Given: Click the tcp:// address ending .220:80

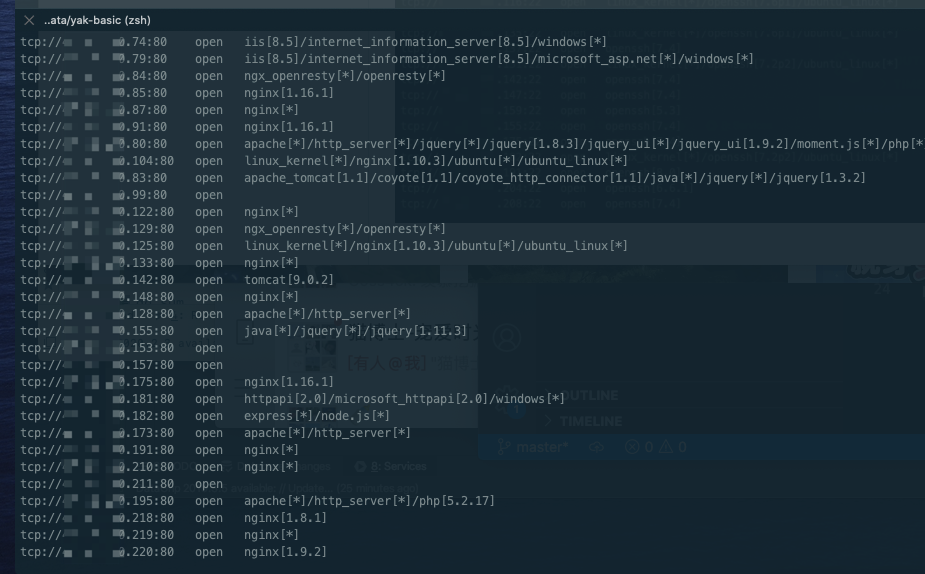Looking at the screenshot, I should pyautogui.click(x=97, y=552).
